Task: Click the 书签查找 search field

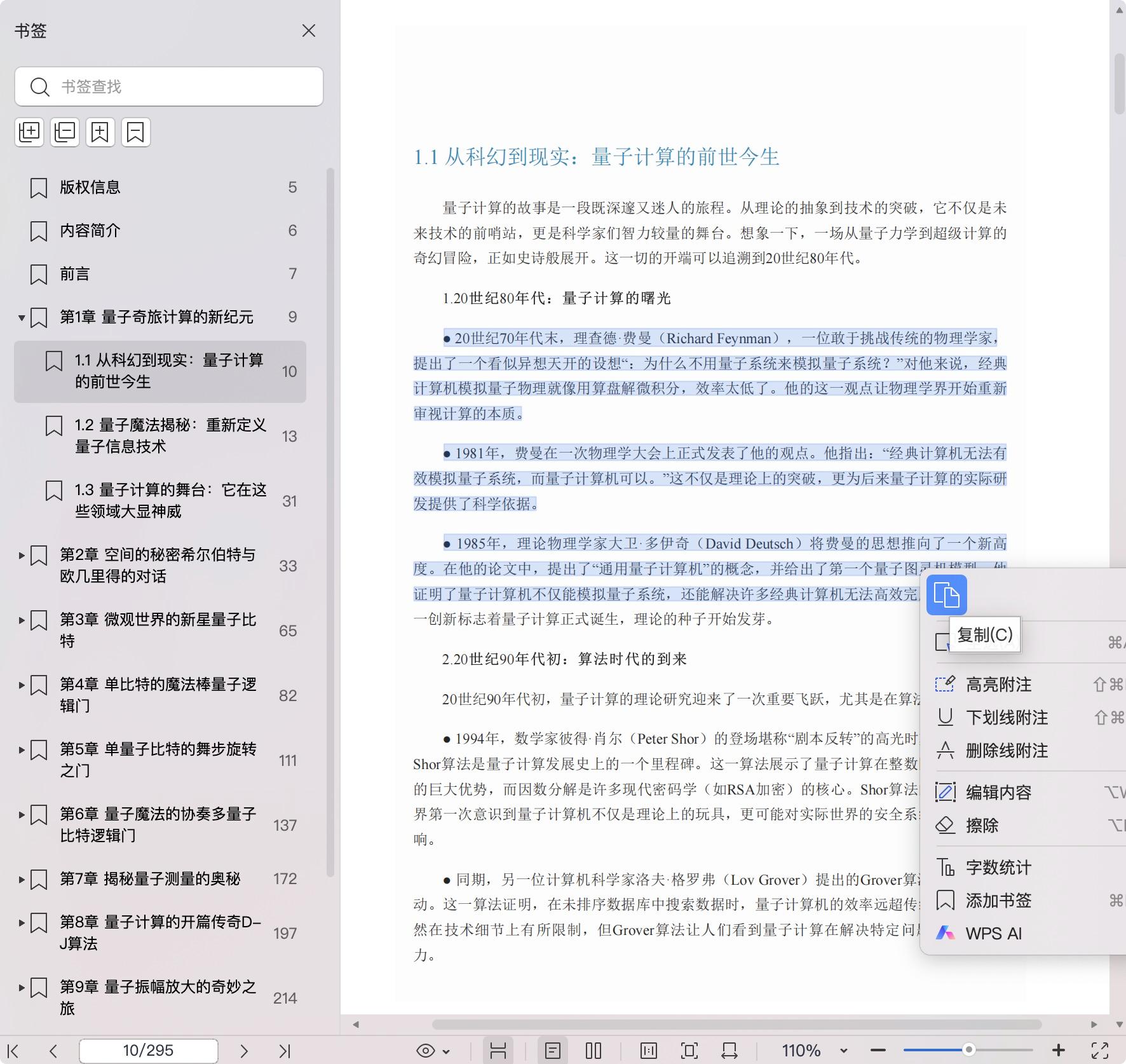Action: (x=184, y=86)
